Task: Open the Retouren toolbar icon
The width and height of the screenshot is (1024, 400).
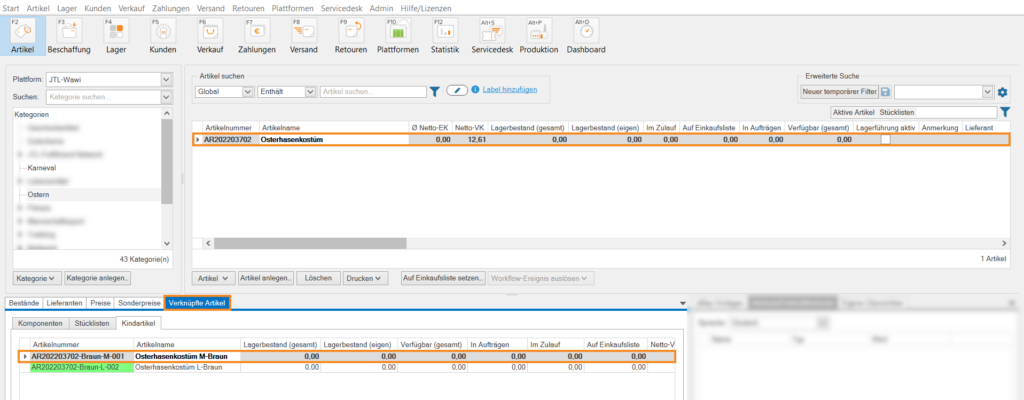Action: (350, 34)
